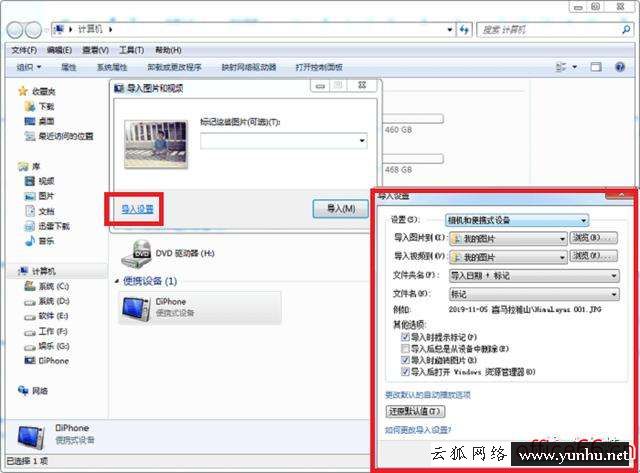The height and width of the screenshot is (473, 640).
Task: Click the search magnifier icon
Action: click(x=626, y=29)
